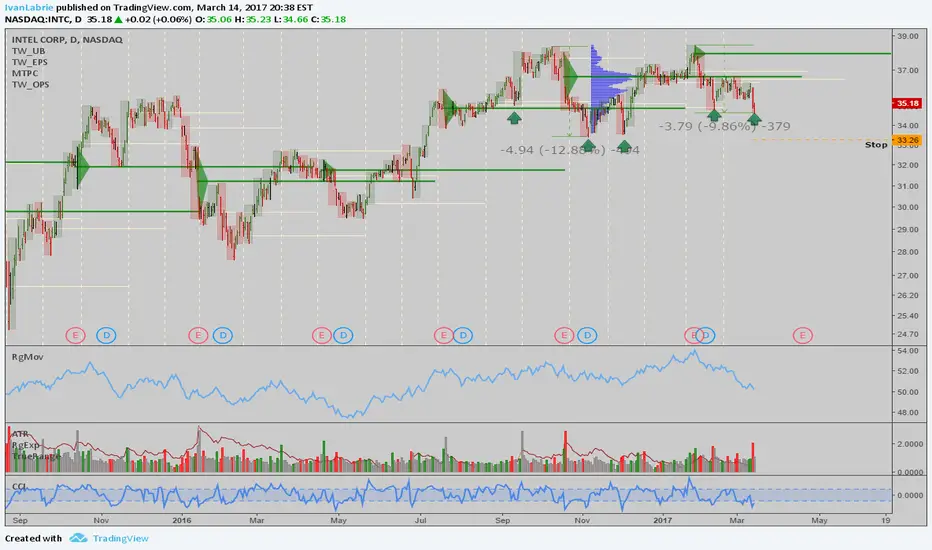The width and height of the screenshot is (932, 550).
Task: Select the TW_OPS indicator label
Action: (30, 84)
